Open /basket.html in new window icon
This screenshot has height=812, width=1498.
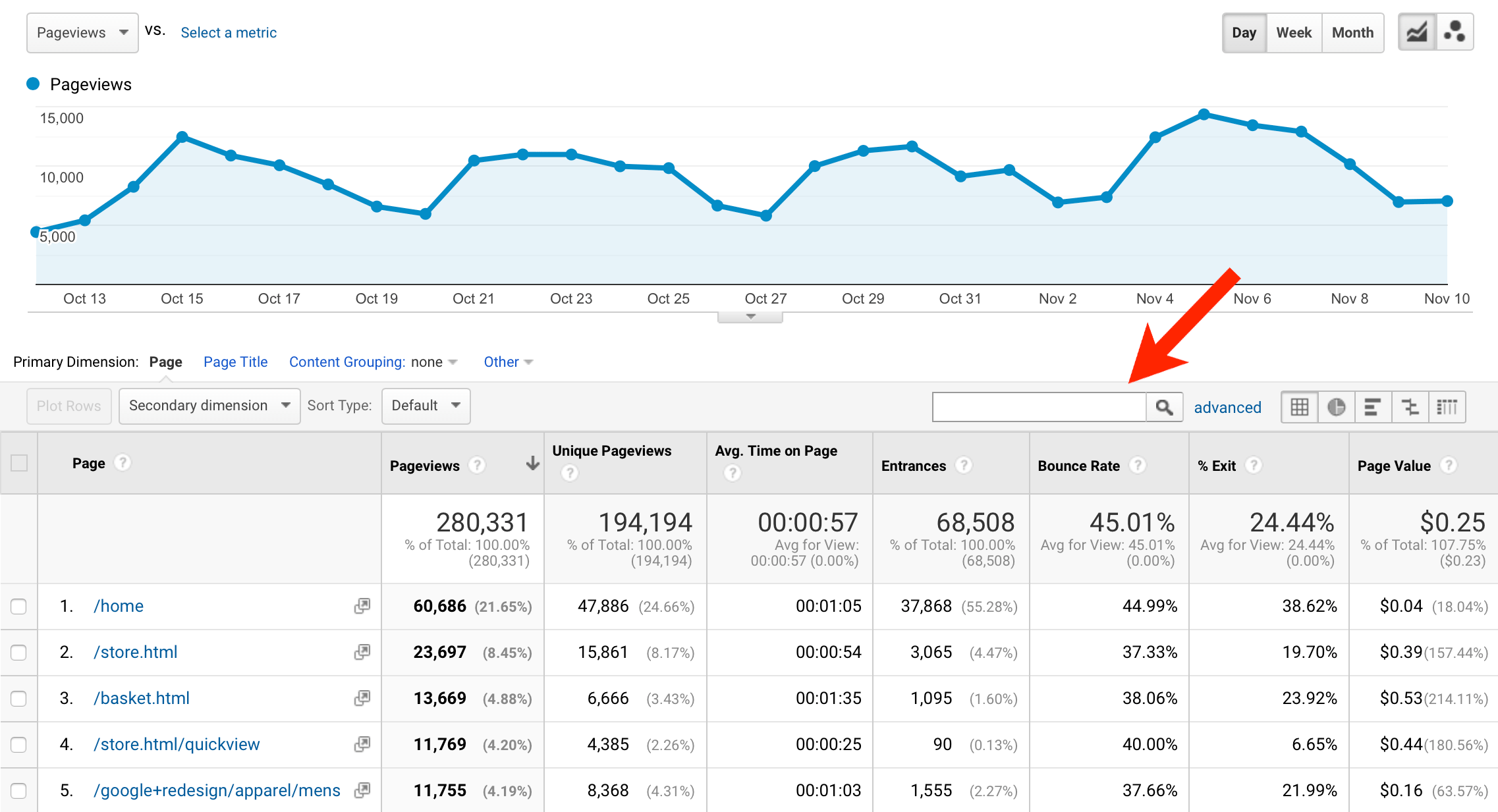(362, 698)
